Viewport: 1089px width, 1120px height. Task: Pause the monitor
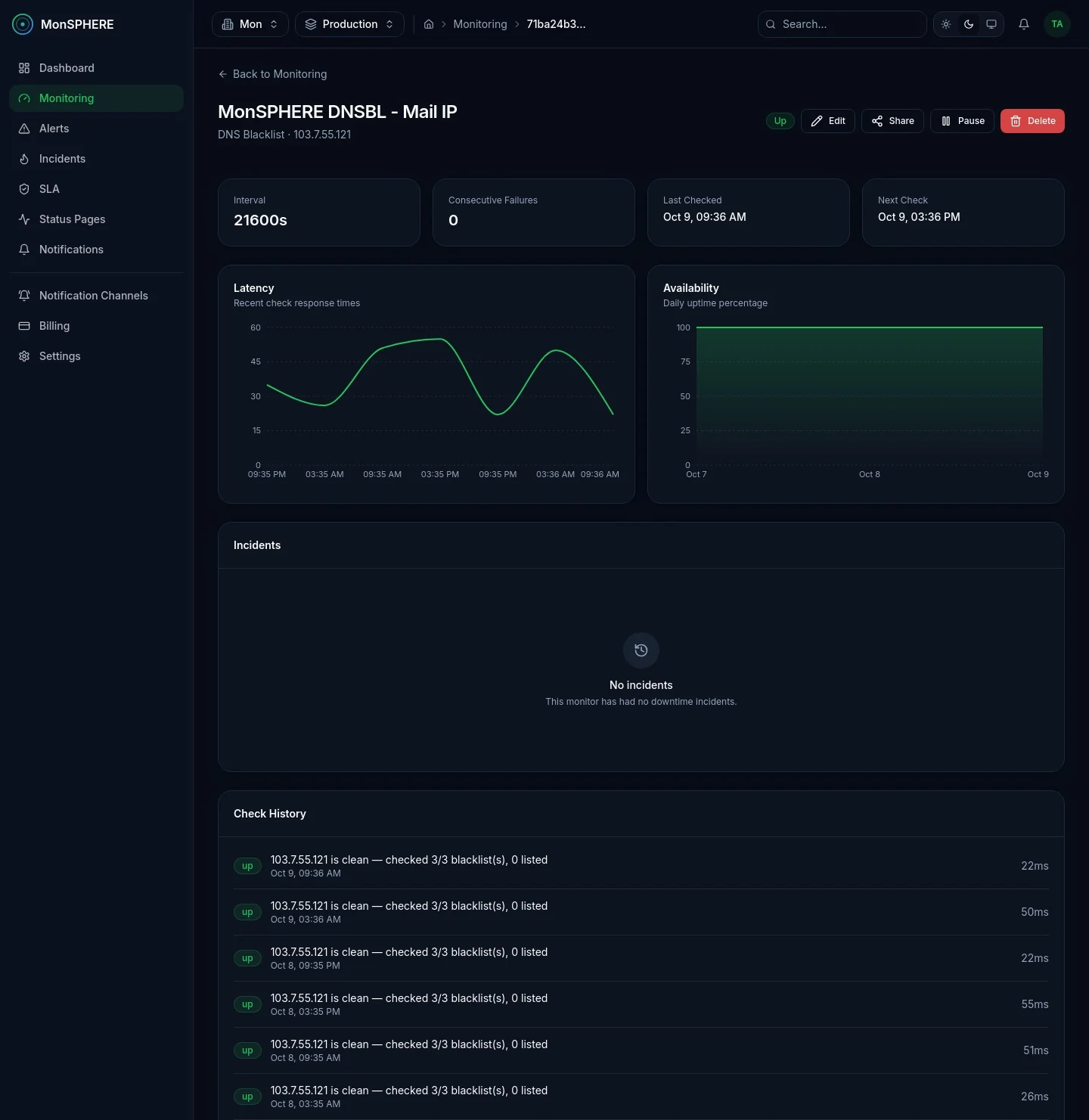[x=962, y=121]
